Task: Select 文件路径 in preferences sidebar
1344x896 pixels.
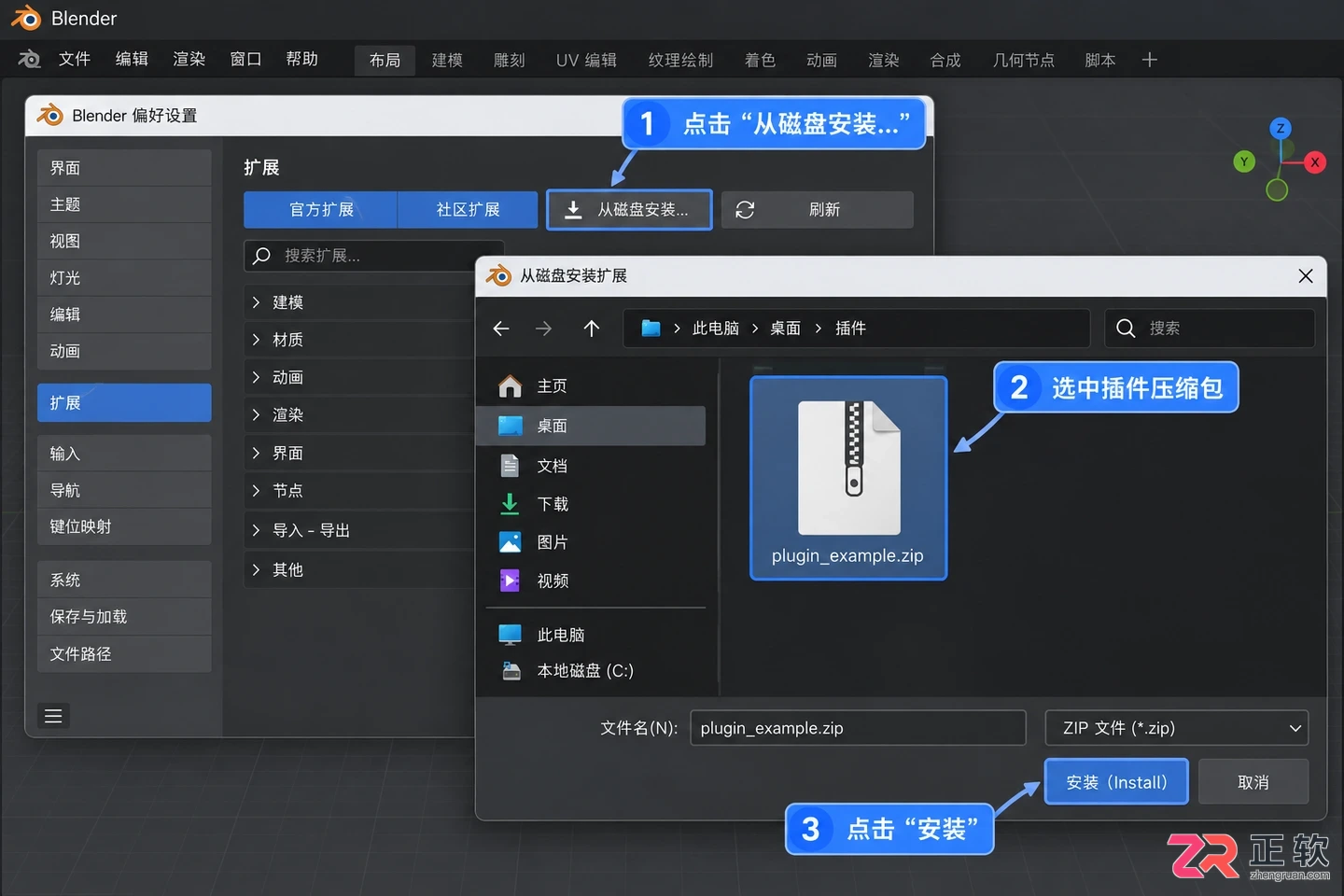Action: 124,654
